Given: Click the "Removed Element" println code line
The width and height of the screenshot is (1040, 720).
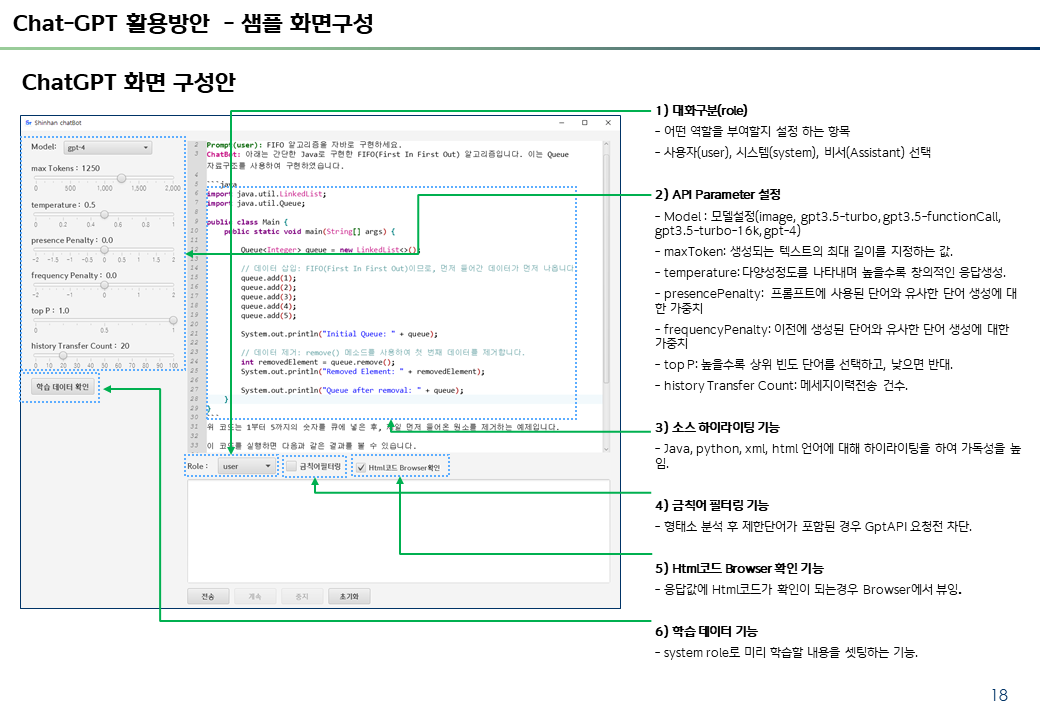Looking at the screenshot, I should (363, 371).
